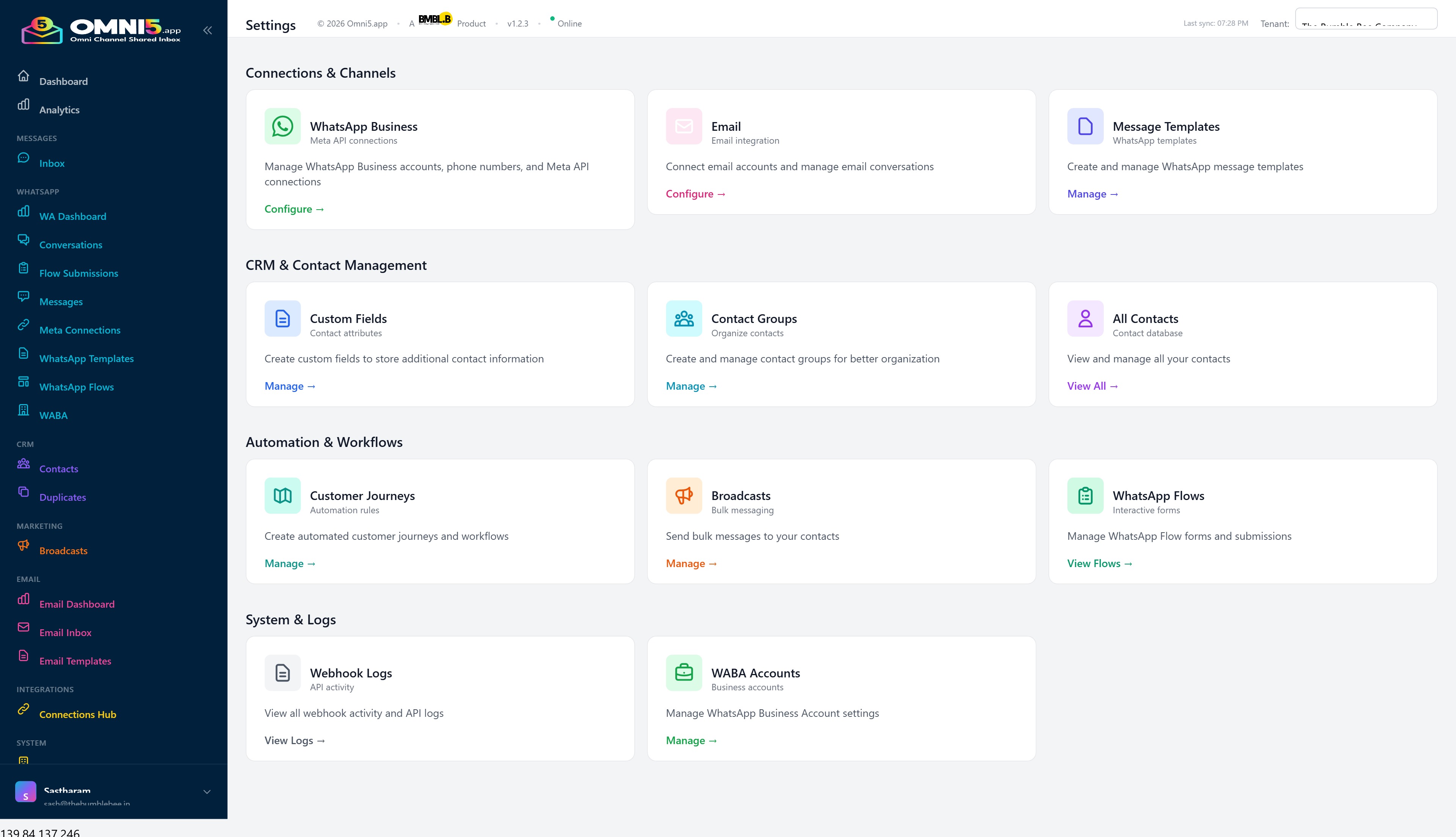Click View Flows link on WhatsApp Flows

click(x=1099, y=563)
